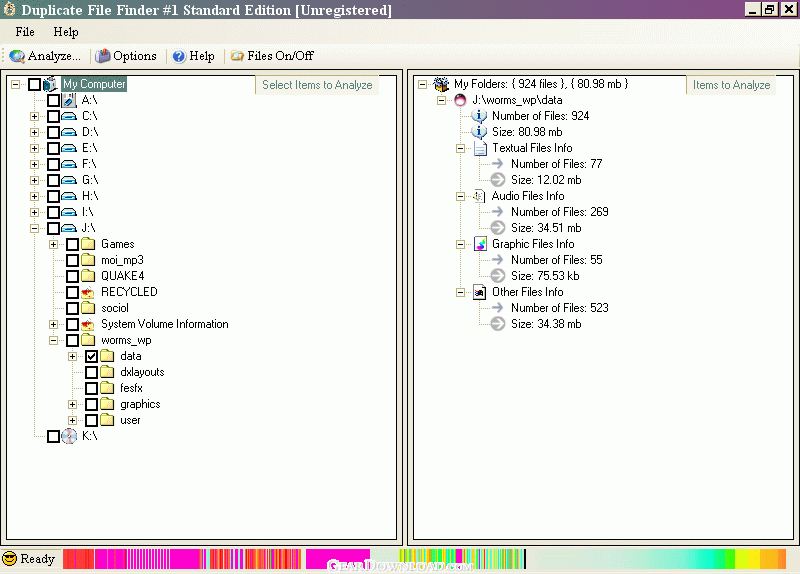Viewport: 800px width, 574px height.
Task: Collapse the Textual Files Info node
Action: tap(460, 148)
